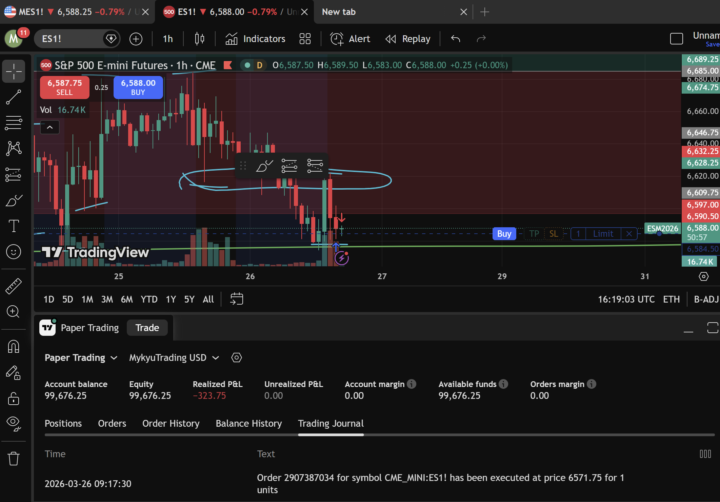The width and height of the screenshot is (720, 502).
Task: Grab the floating toolbar drag handle
Action: 243,166
